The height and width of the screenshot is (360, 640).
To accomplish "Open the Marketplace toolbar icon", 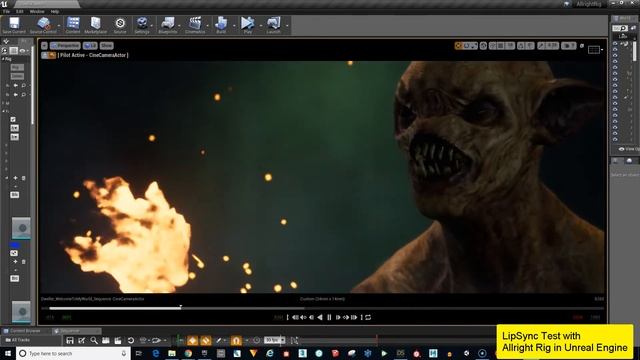I will [x=96, y=23].
